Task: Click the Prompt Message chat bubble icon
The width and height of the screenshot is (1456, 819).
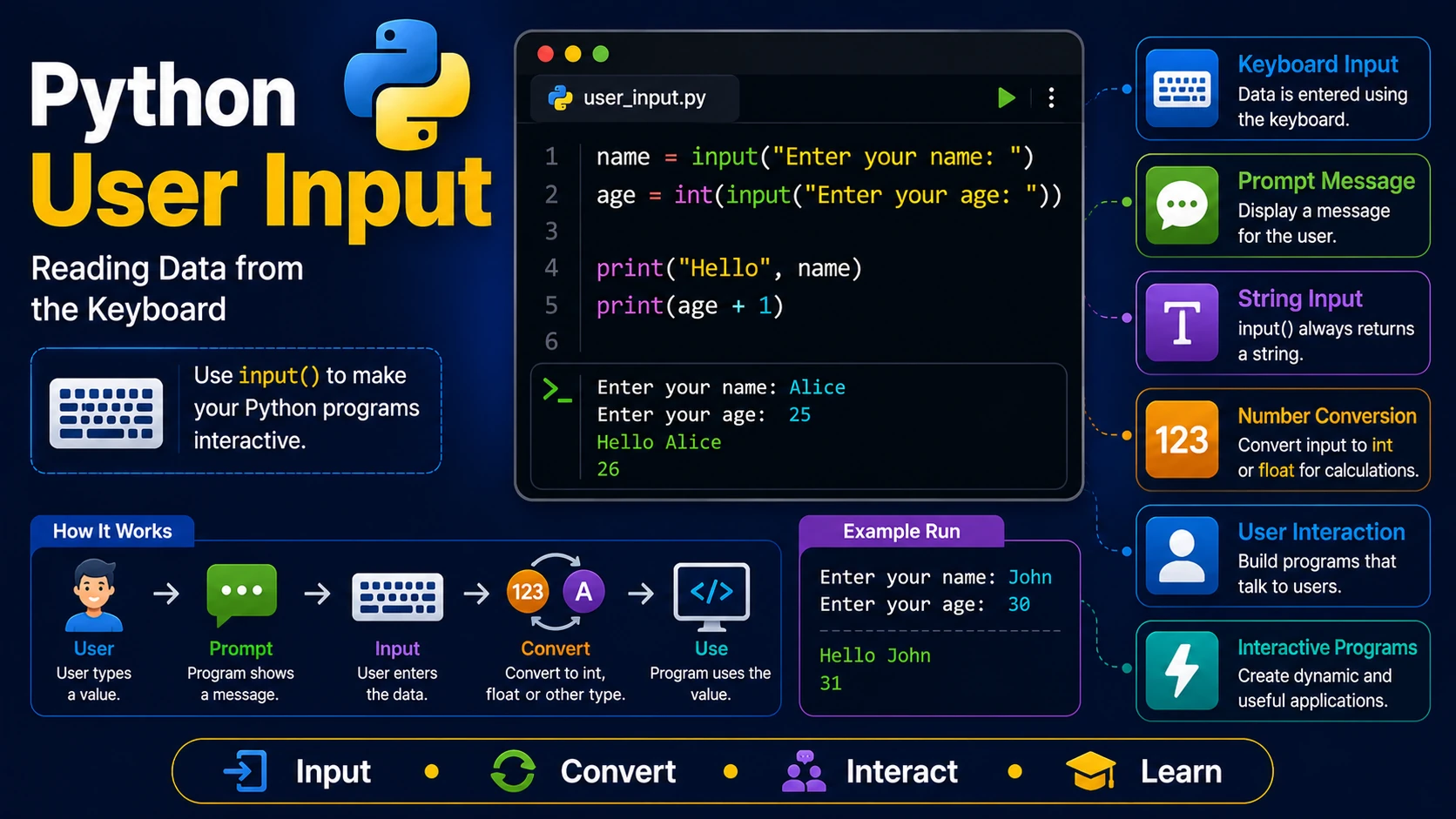Action: (1182, 205)
